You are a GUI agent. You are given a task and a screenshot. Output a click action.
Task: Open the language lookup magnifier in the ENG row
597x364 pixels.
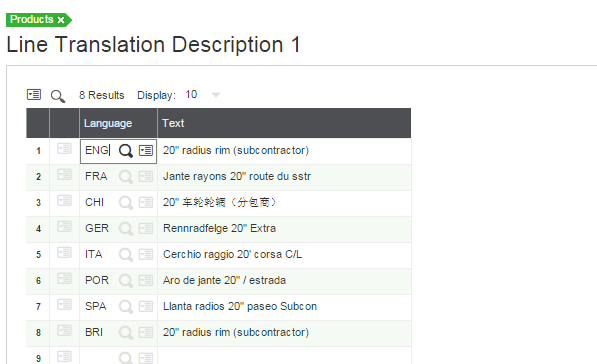coord(126,151)
